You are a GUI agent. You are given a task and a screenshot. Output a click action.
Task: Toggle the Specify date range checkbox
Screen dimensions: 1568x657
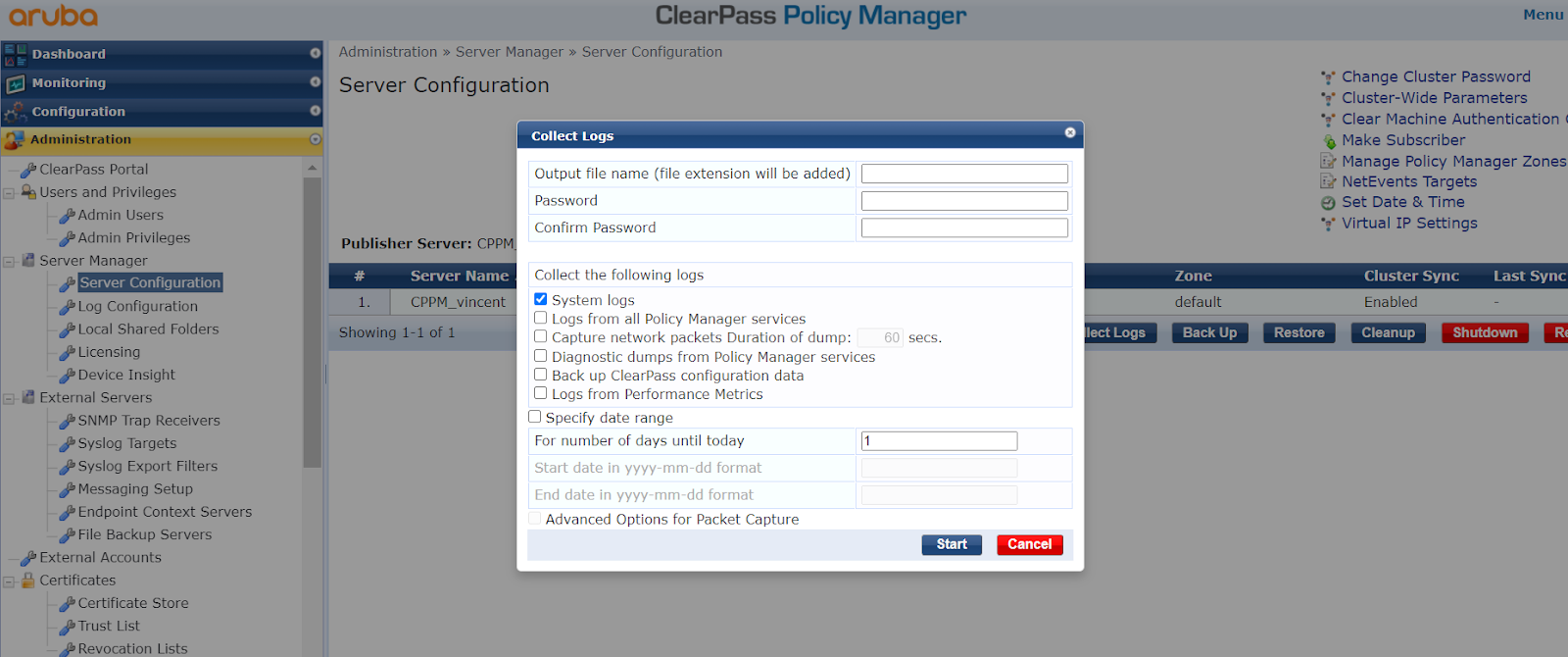[x=534, y=417]
